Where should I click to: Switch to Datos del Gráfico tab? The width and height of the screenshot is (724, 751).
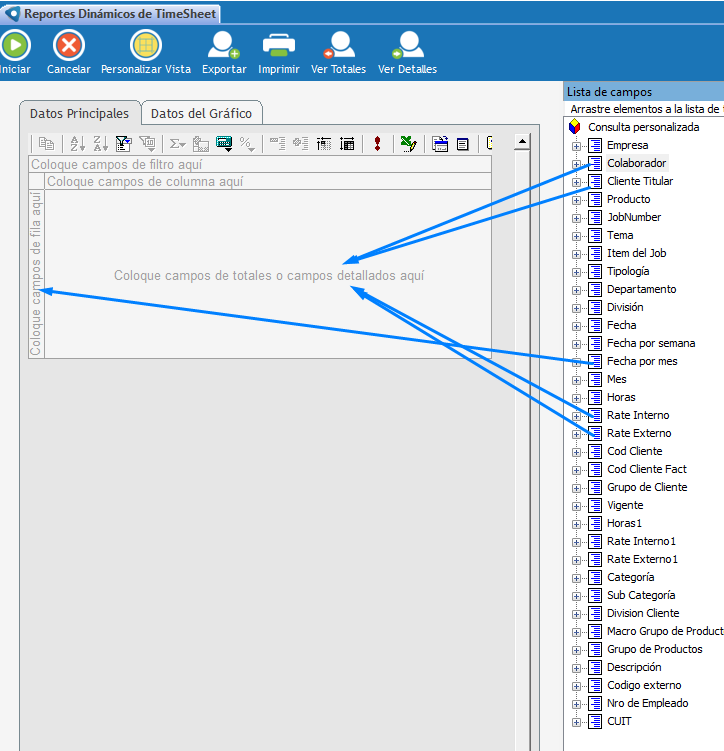tap(202, 113)
